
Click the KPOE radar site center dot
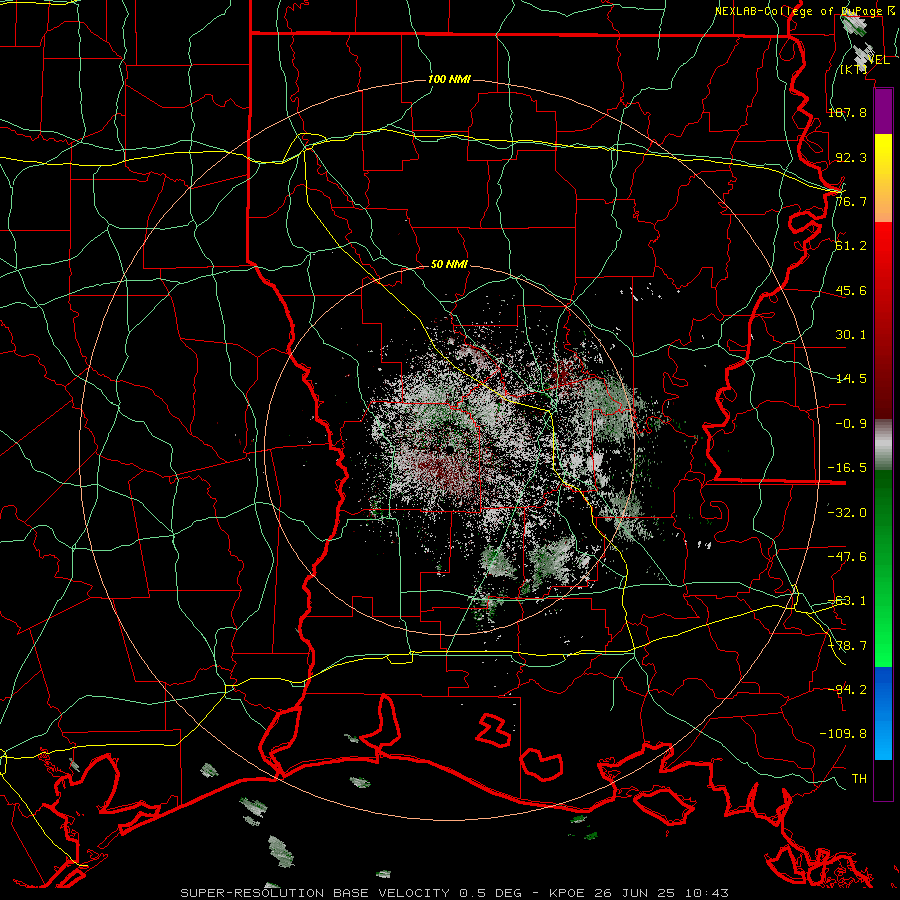pyautogui.click(x=449, y=449)
